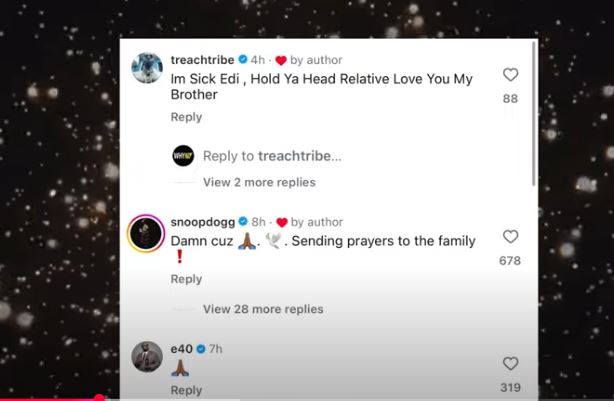This screenshot has width=614, height=401.
Task: Expand View 28 more replies
Action: point(263,309)
